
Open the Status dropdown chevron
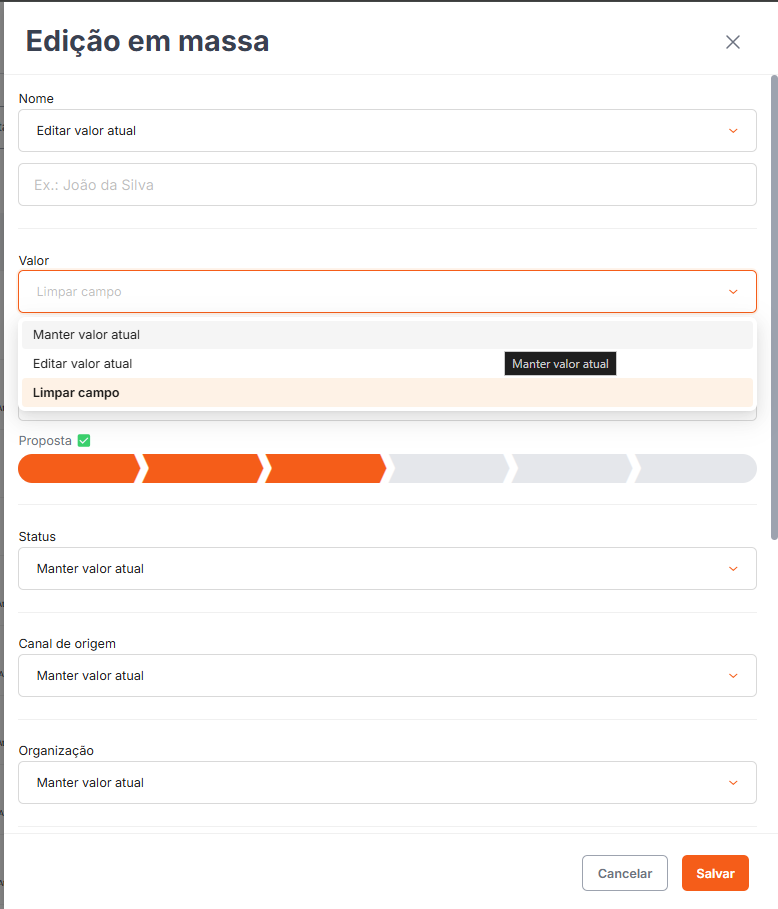pyautogui.click(x=733, y=569)
